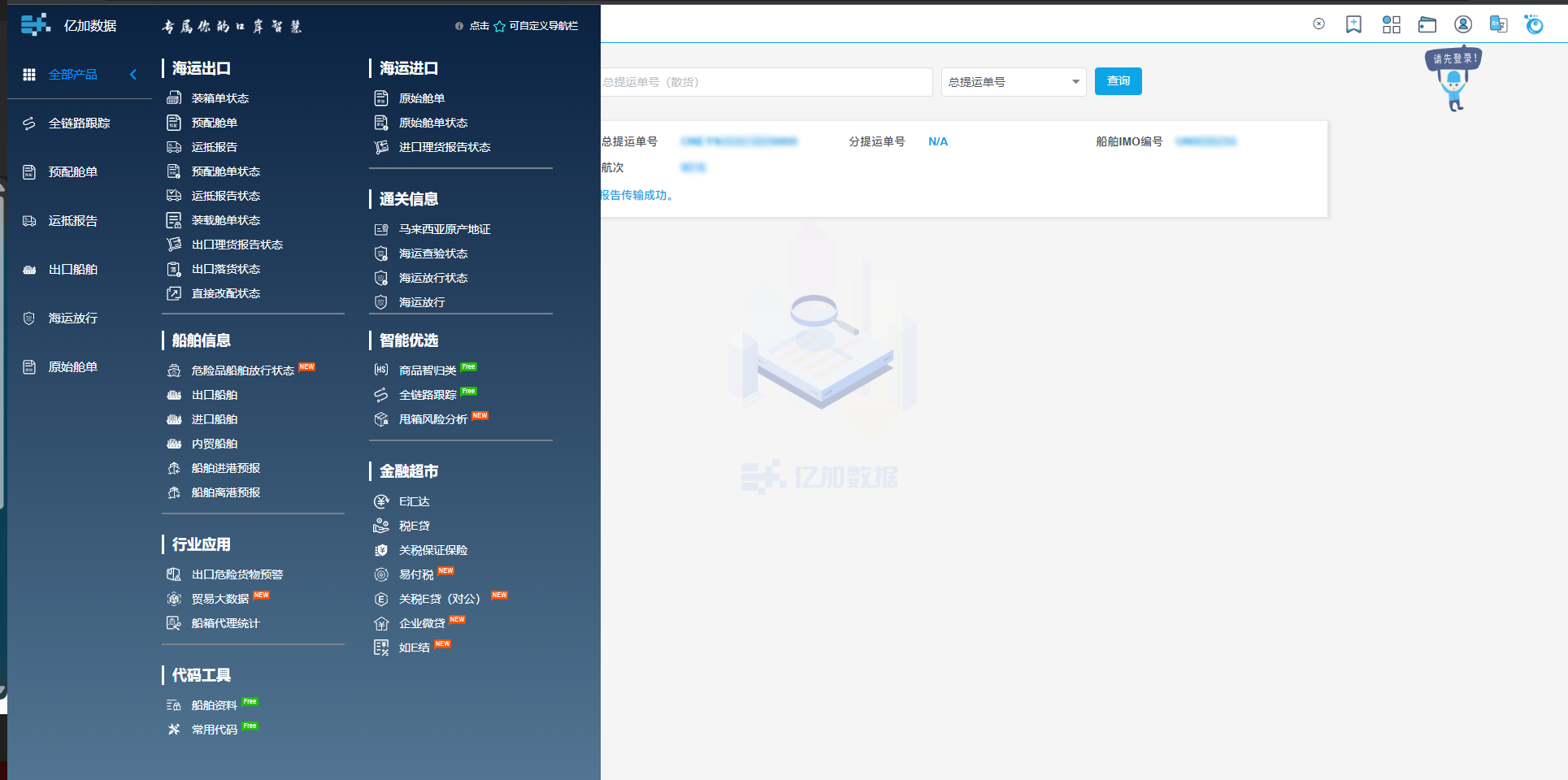
Task: Open the apps grid icon in top toolbar
Action: pos(1392,24)
